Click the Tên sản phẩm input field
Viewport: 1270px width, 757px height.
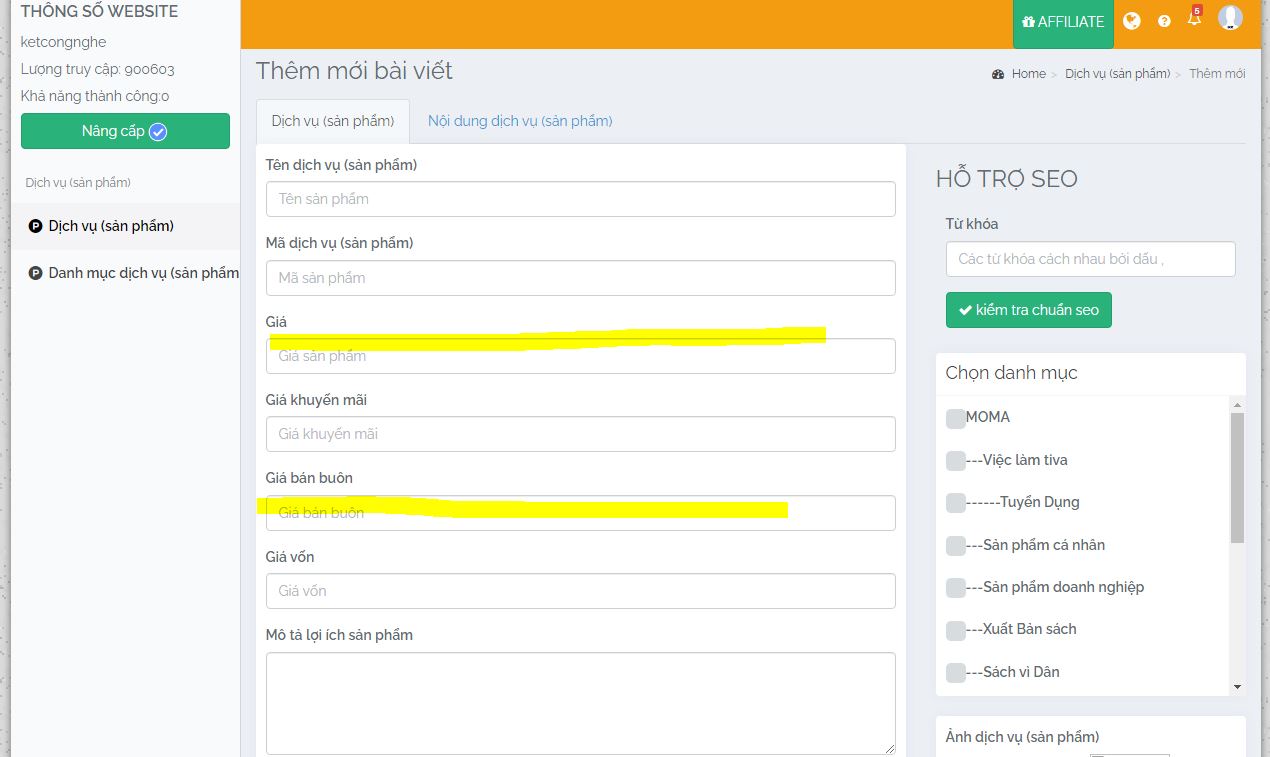pos(580,199)
